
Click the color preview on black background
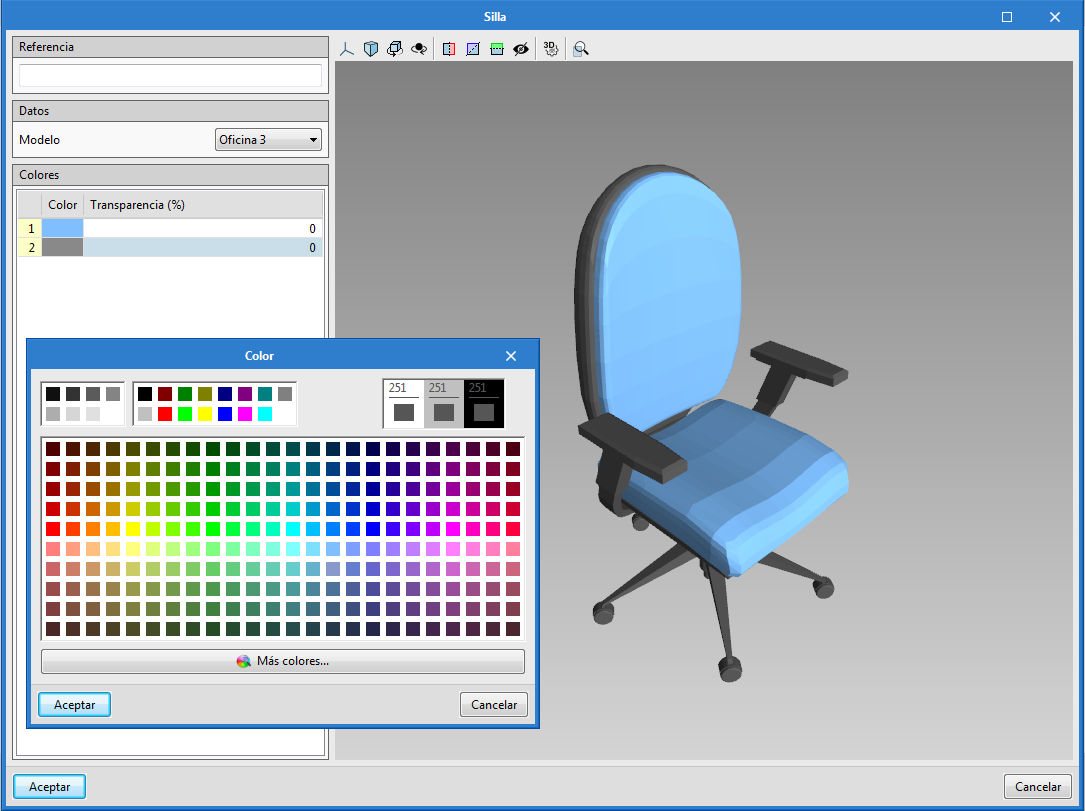point(484,404)
